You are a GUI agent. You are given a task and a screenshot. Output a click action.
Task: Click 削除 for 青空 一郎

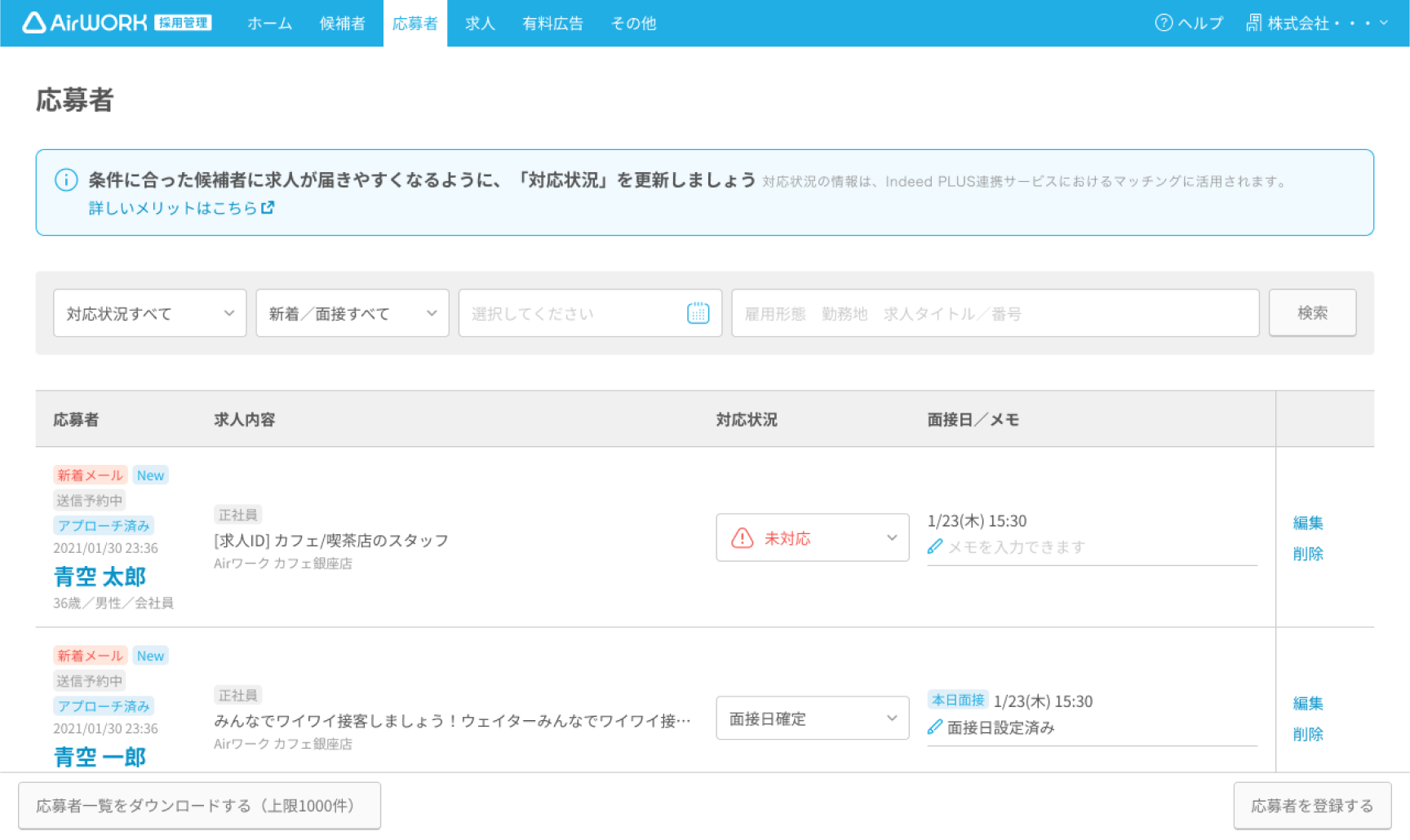click(1308, 734)
